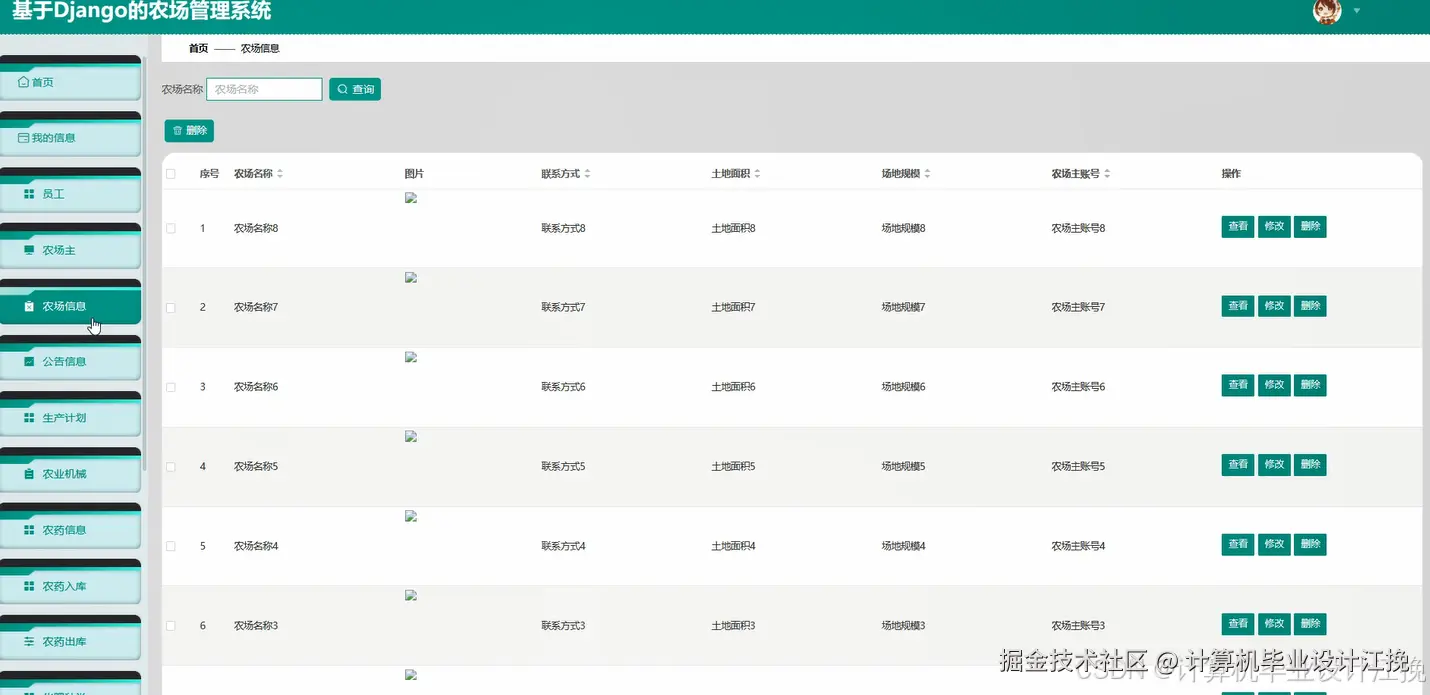The height and width of the screenshot is (695, 1430).
Task: Click the user avatar in header
Action: [1327, 11]
